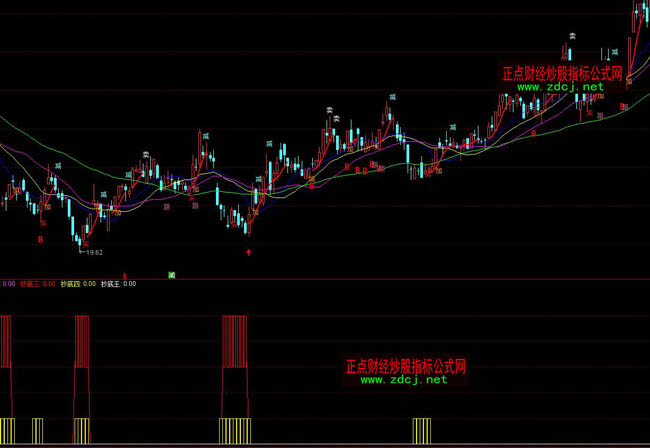Viewport: 650px width, 448px height.
Task: Click the widest yellow bar cluster at the indicator bottom
Action: pyautogui.click(x=234, y=431)
